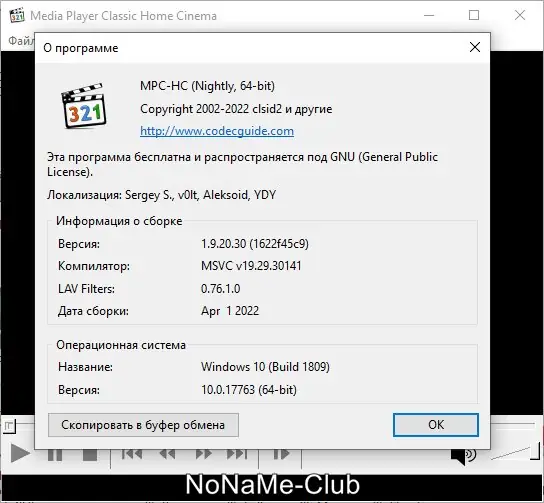
Task: Decrease playback speed rewind button
Action: click(x=167, y=454)
